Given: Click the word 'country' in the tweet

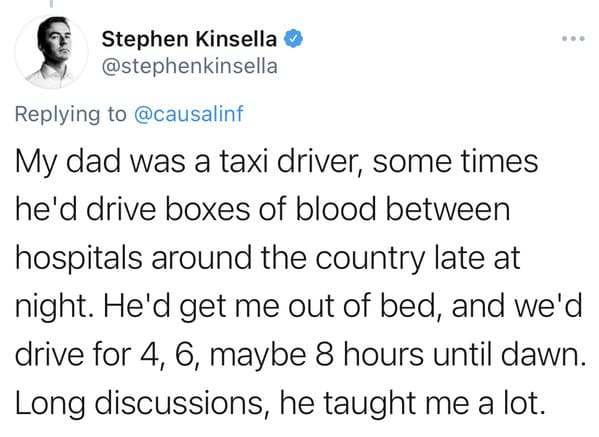Looking at the screenshot, I should pos(371,259).
